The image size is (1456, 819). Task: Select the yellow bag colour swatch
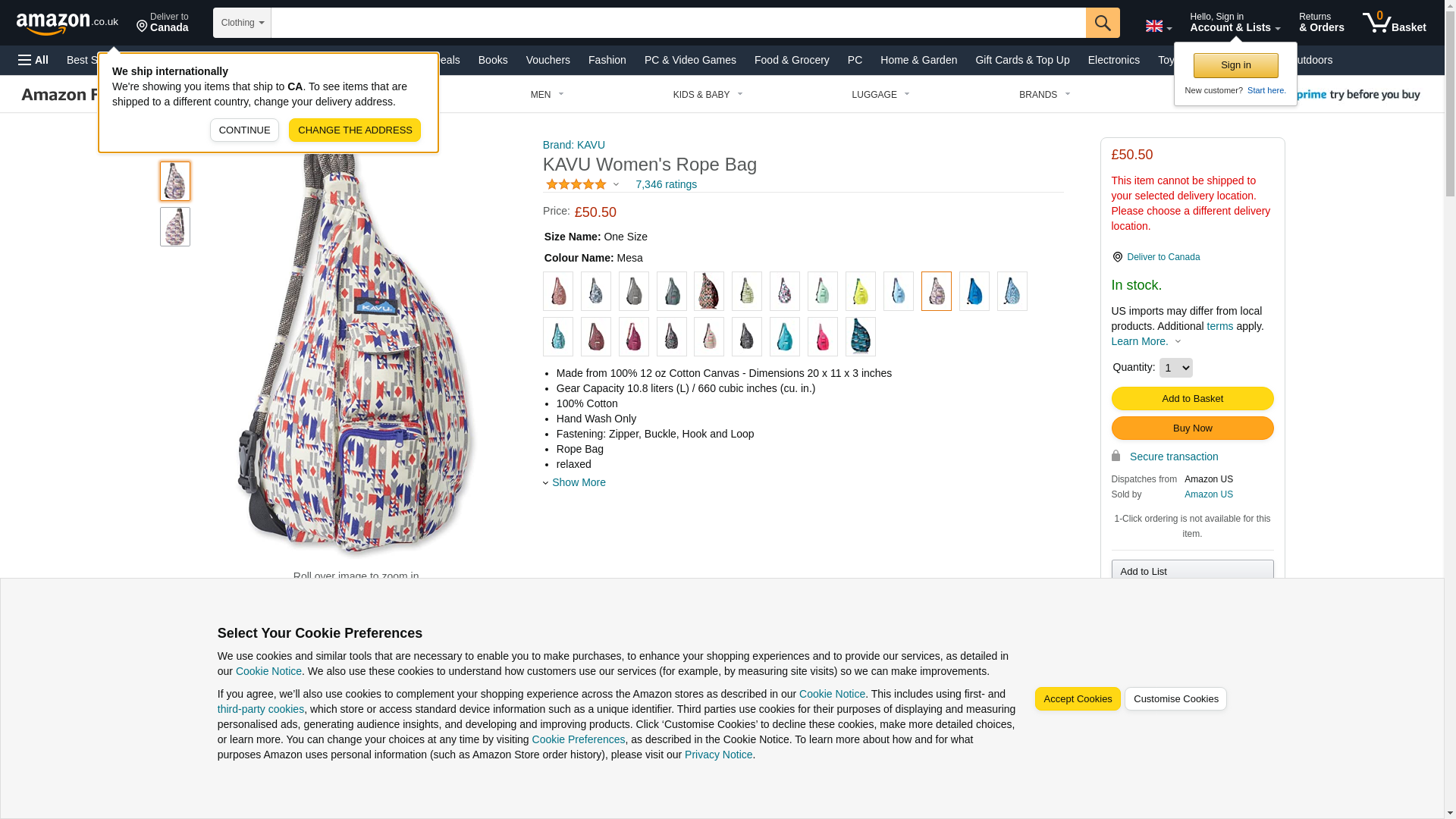860,291
